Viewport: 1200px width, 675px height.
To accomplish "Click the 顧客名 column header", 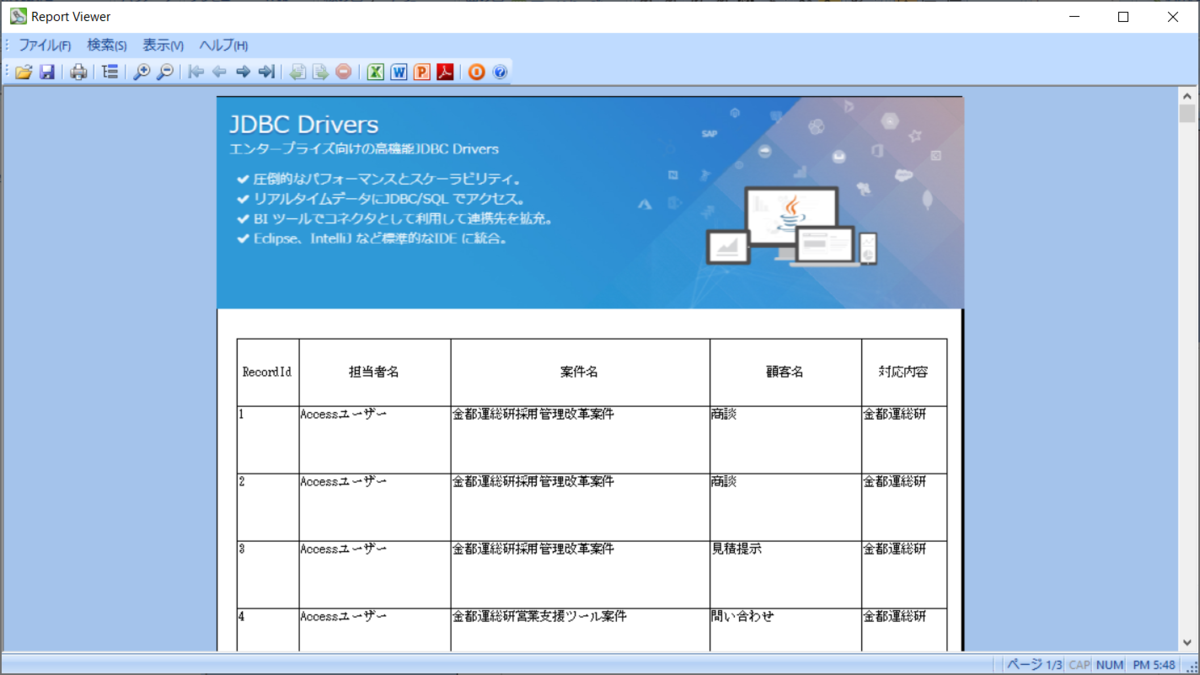I will [x=785, y=372].
